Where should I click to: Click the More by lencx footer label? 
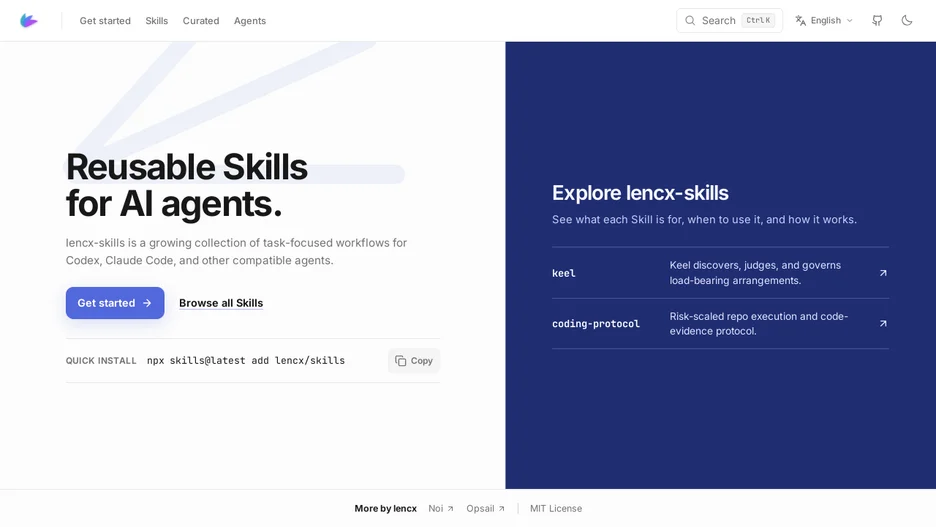(386, 508)
